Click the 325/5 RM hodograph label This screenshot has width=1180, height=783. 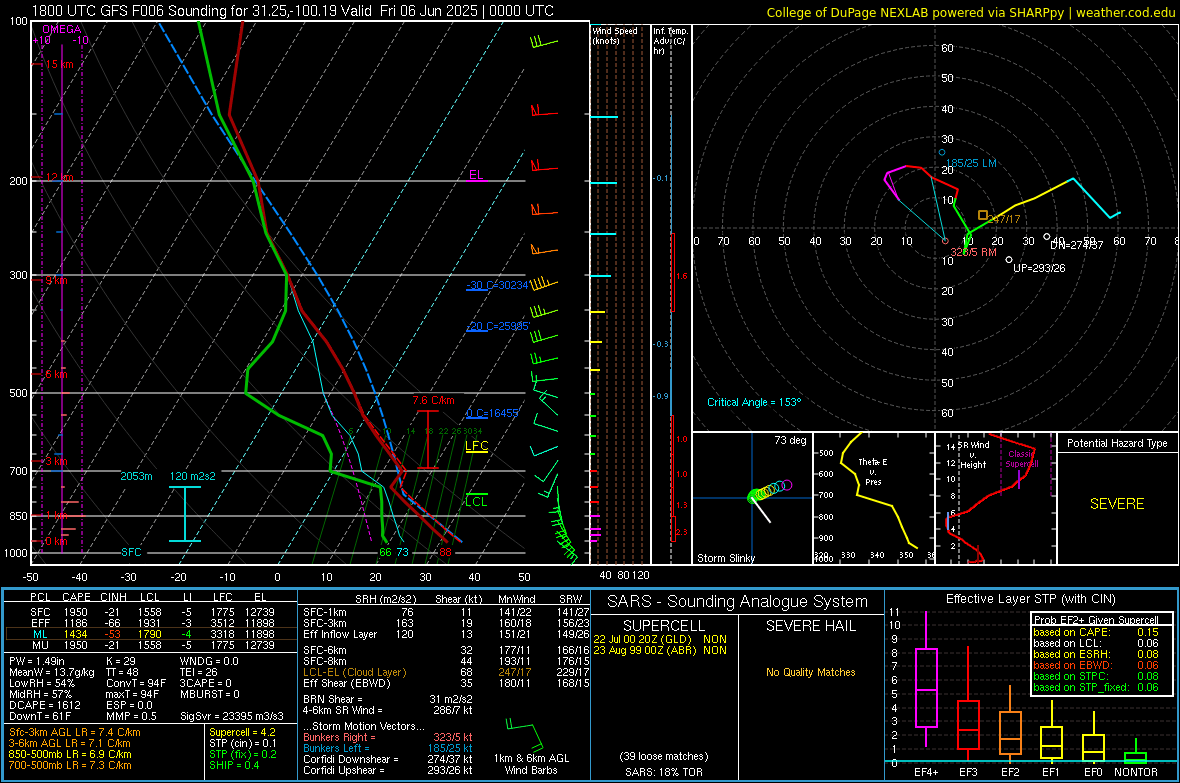point(973,252)
